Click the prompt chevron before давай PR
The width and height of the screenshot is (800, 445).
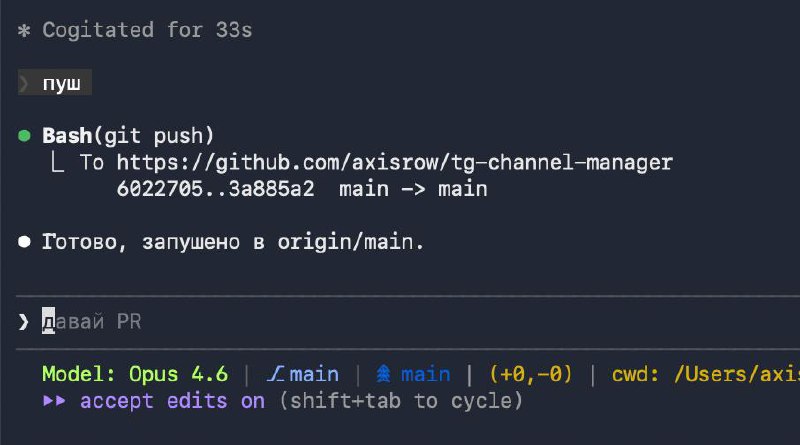click(x=24, y=321)
